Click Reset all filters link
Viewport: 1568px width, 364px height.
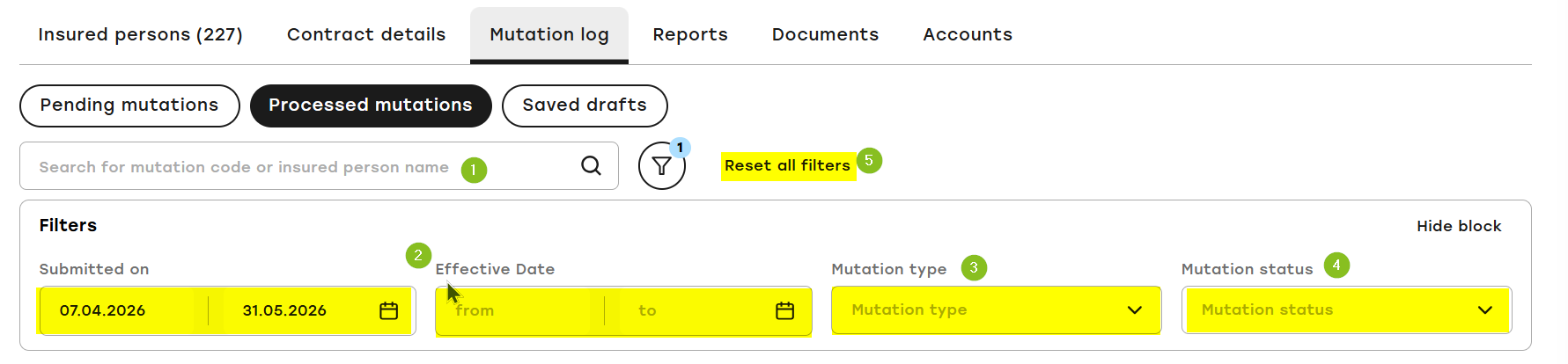[787, 165]
